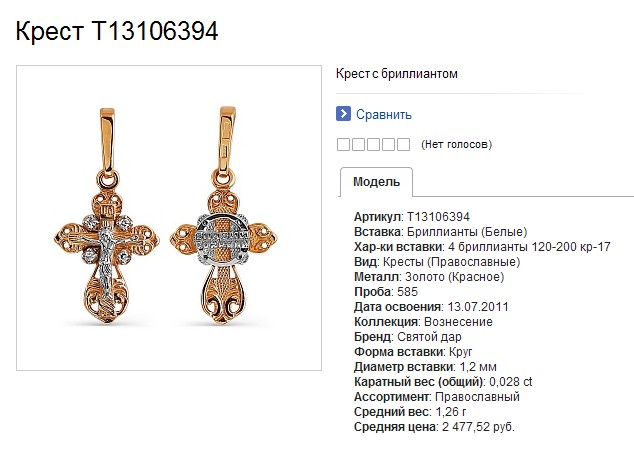634x454 pixels.
Task: Click the Бриллианты (Белые) insert value
Action: coord(467,232)
